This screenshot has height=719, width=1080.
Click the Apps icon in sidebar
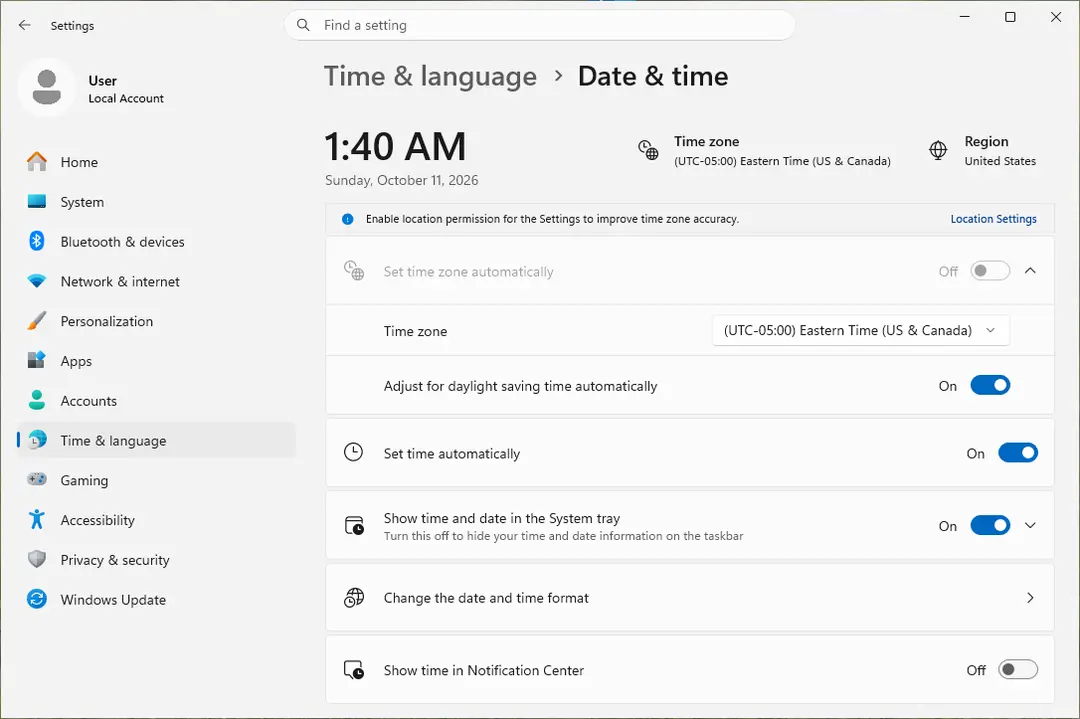37,360
